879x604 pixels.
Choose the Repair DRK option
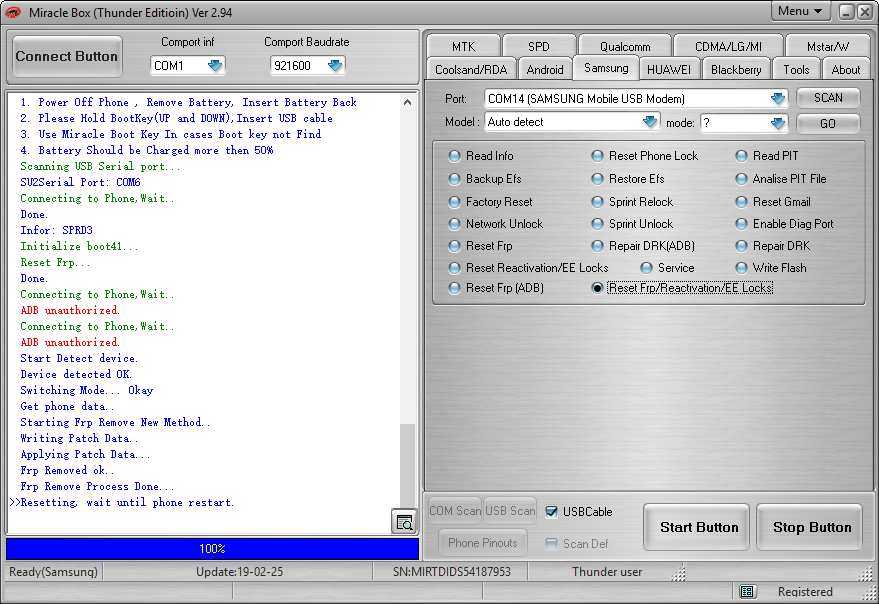point(741,246)
